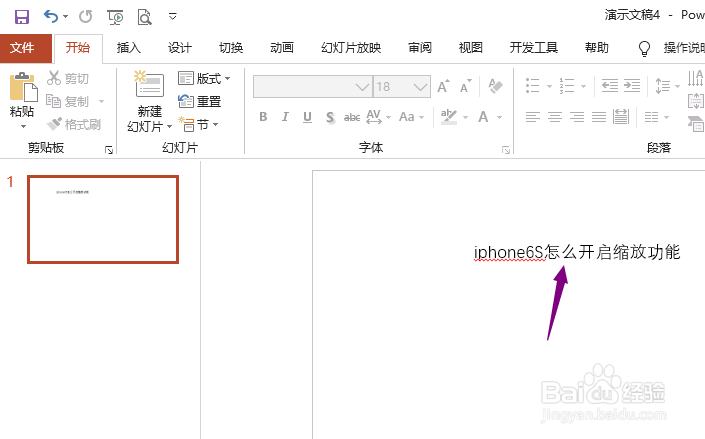Toggle underline formatting
705x439 pixels.
(308, 117)
